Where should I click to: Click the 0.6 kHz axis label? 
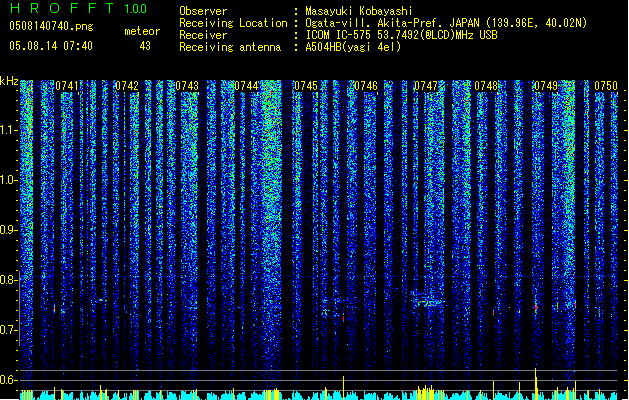pyautogui.click(x=9, y=380)
